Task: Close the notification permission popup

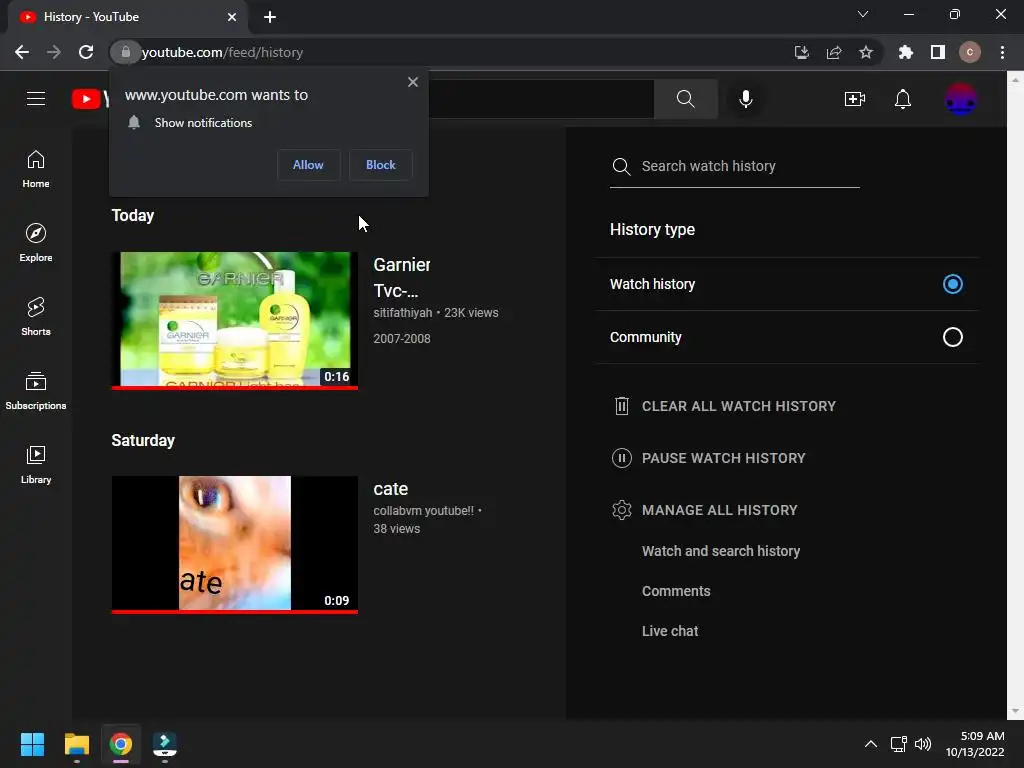Action: click(x=413, y=82)
